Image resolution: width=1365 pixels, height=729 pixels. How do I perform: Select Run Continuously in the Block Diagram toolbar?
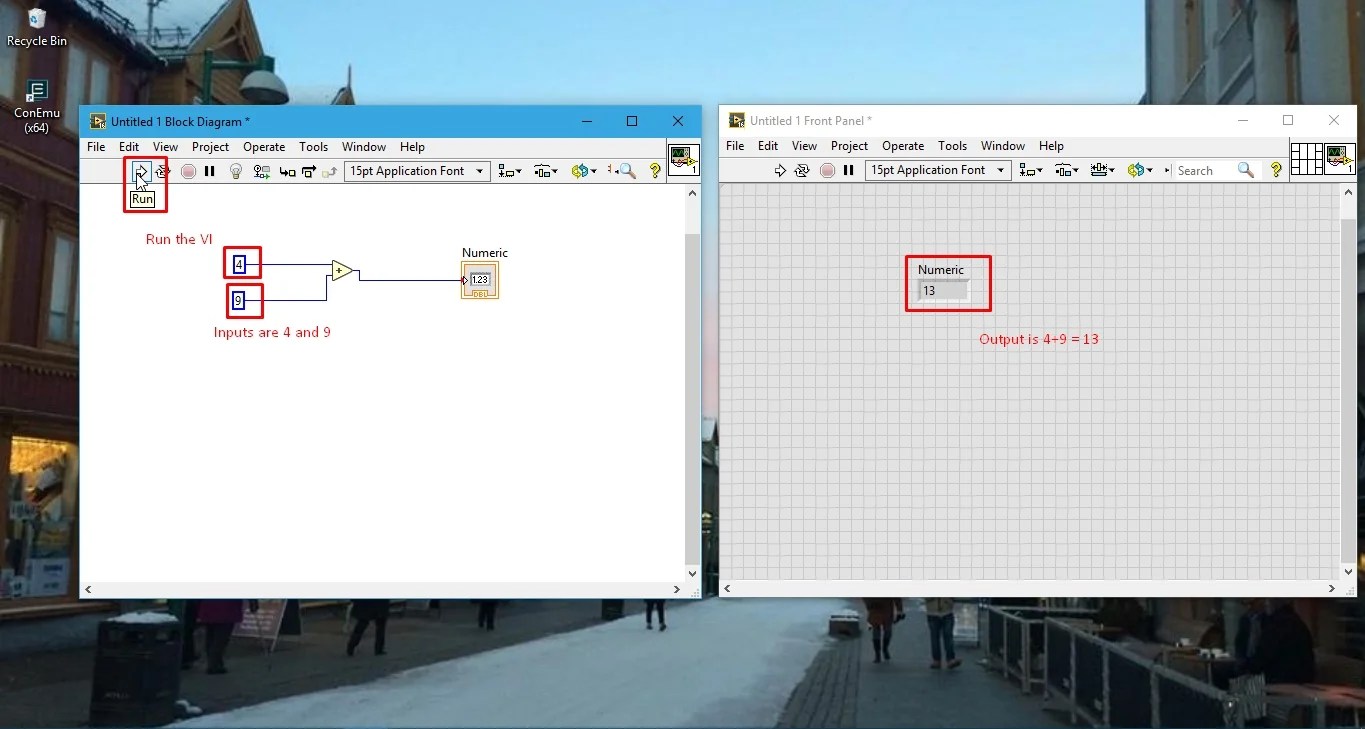163,171
